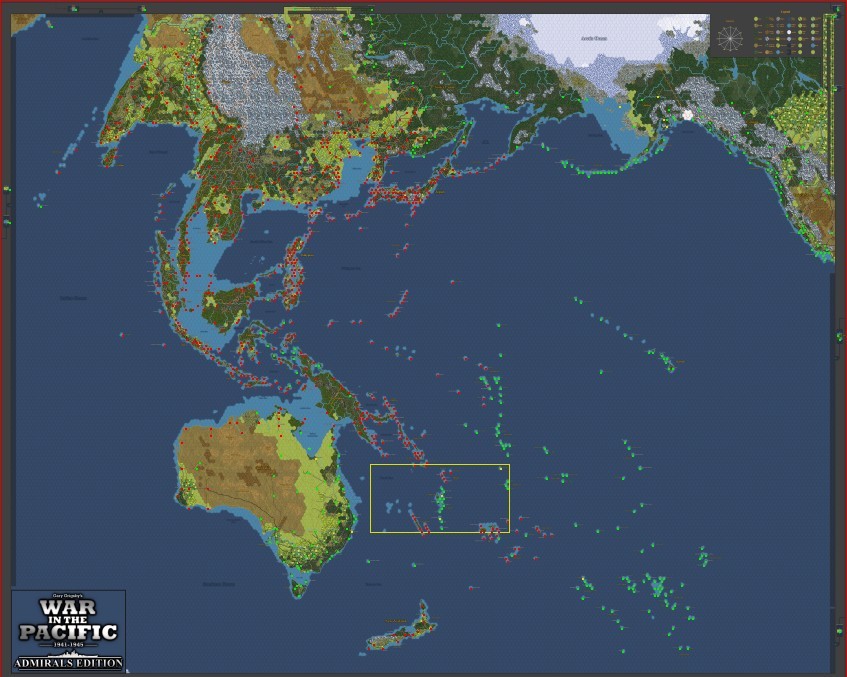Click the white circular marker on Alaska's coast
Screen dimensions: 847x677
point(688,115)
